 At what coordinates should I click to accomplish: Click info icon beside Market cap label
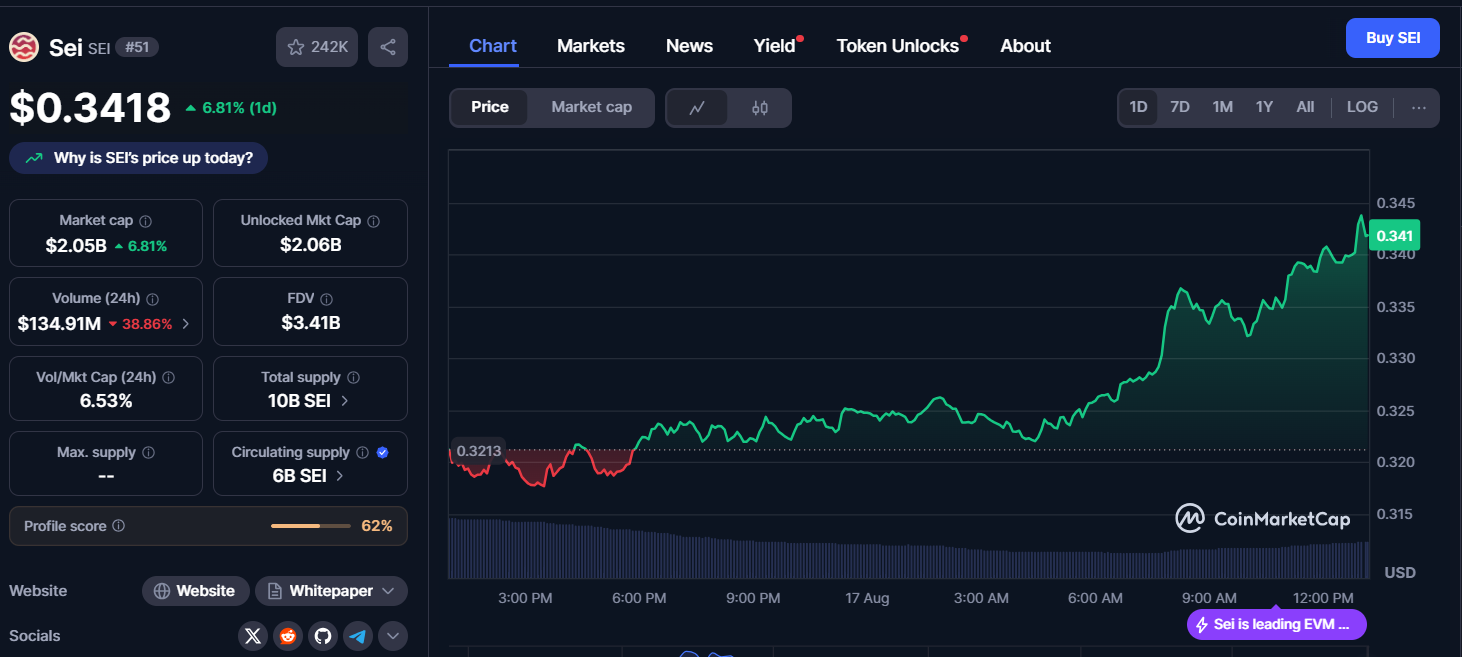146,221
